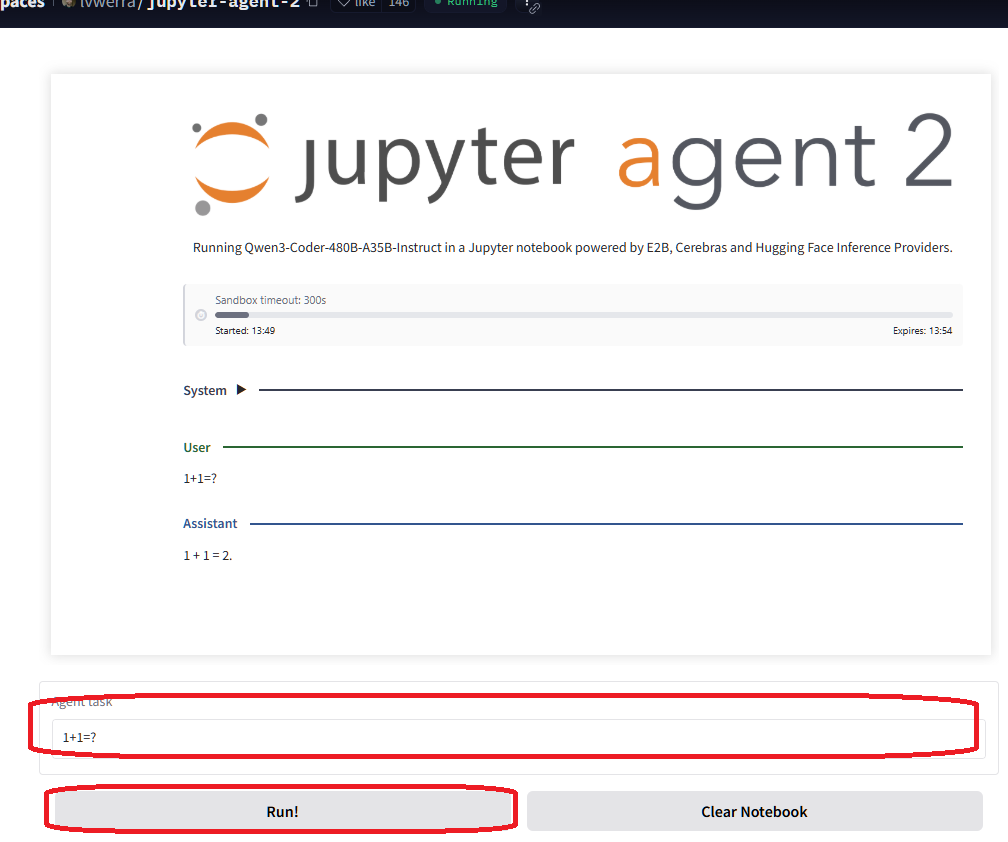Click the Run! button
The height and width of the screenshot is (842, 1008).
[283, 811]
